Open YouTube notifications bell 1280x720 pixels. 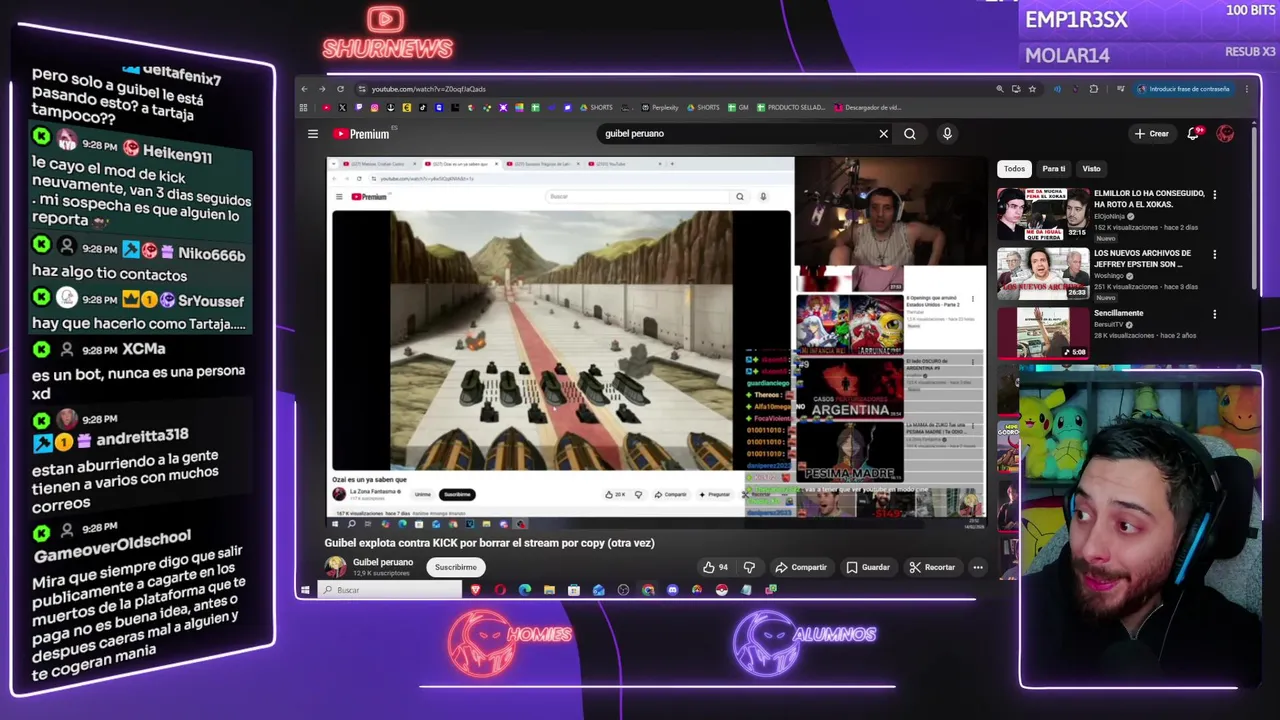tap(1193, 134)
